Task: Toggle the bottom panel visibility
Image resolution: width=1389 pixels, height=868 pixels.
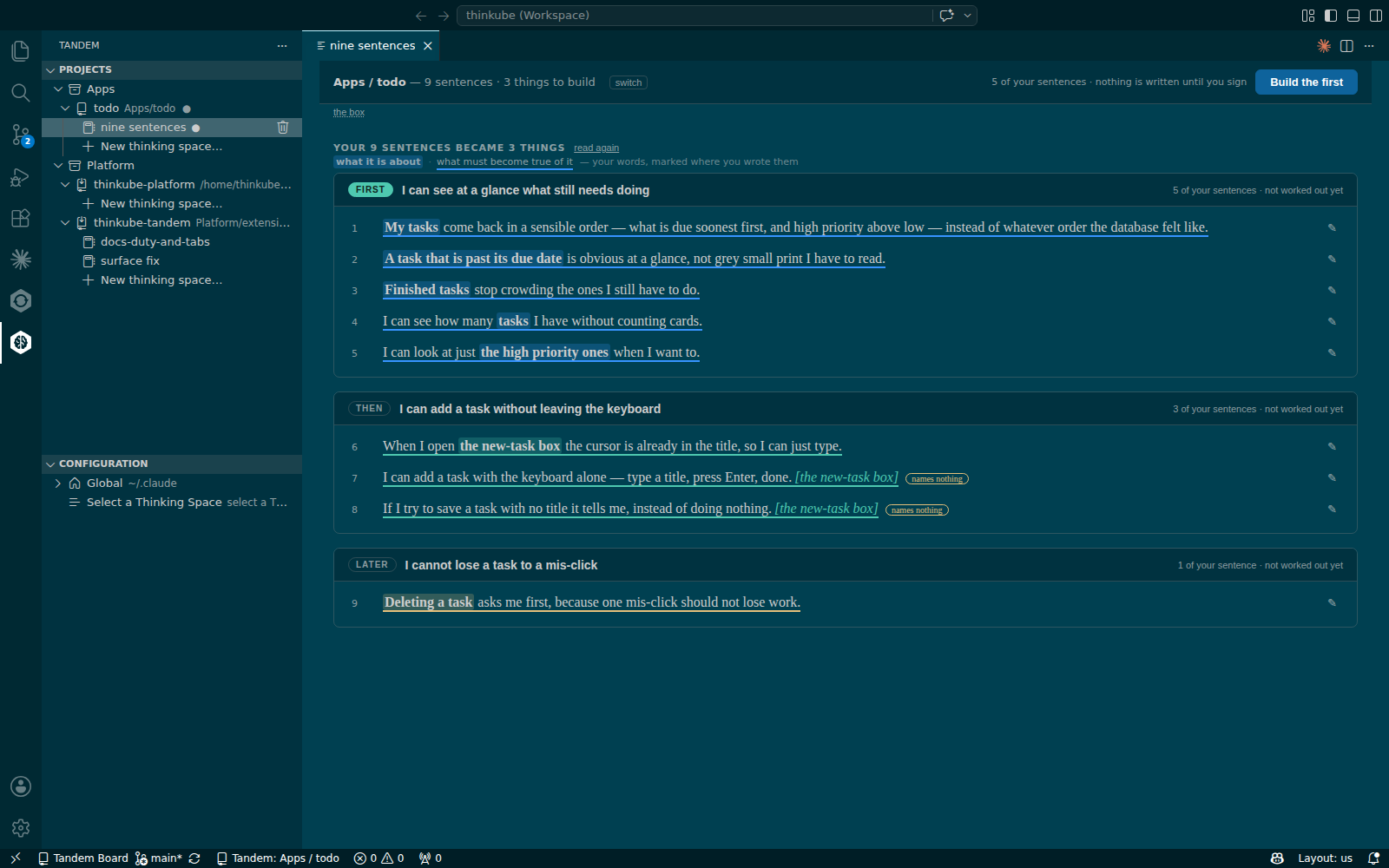Action: pyautogui.click(x=1353, y=16)
